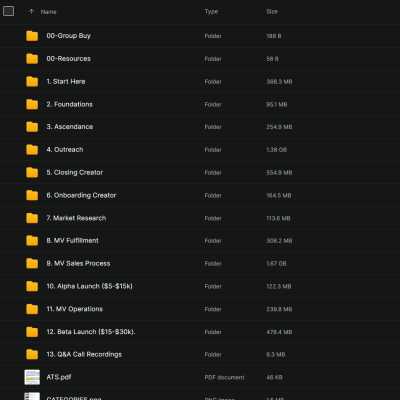
Task: Click folder icon for 3. Ascendance
Action: pyautogui.click(x=32, y=127)
